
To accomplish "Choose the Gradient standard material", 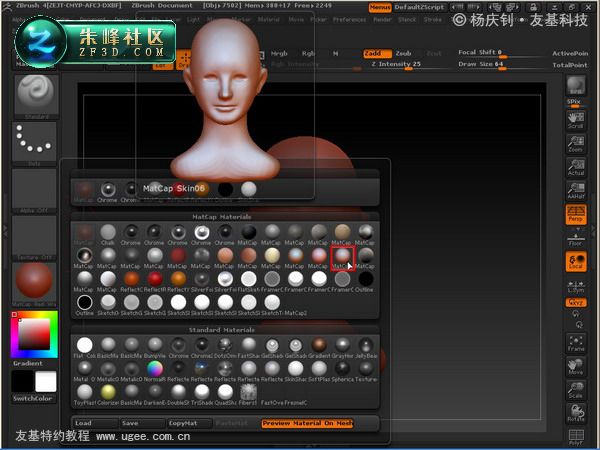I will click(x=319, y=347).
